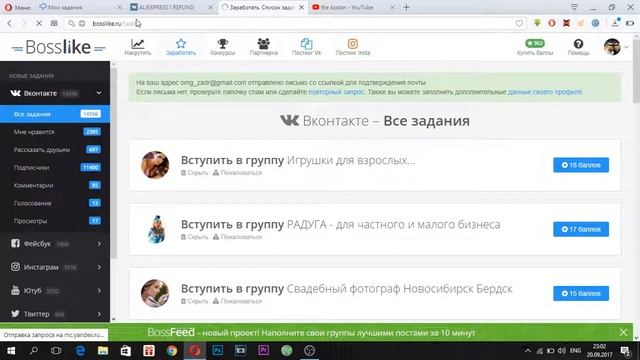This screenshot has width=640, height=360.
Task: Open Windows Start menu
Action: pyautogui.click(x=11, y=351)
